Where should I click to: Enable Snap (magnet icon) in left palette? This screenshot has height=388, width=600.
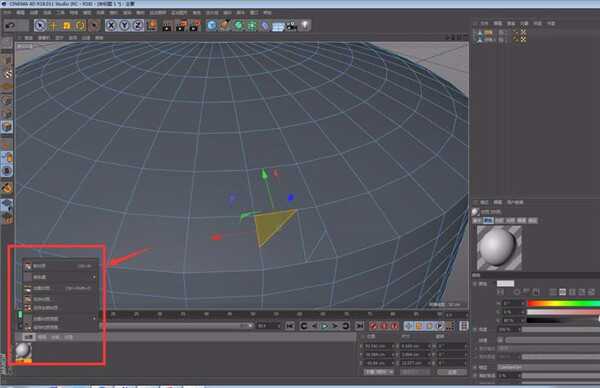7,188
